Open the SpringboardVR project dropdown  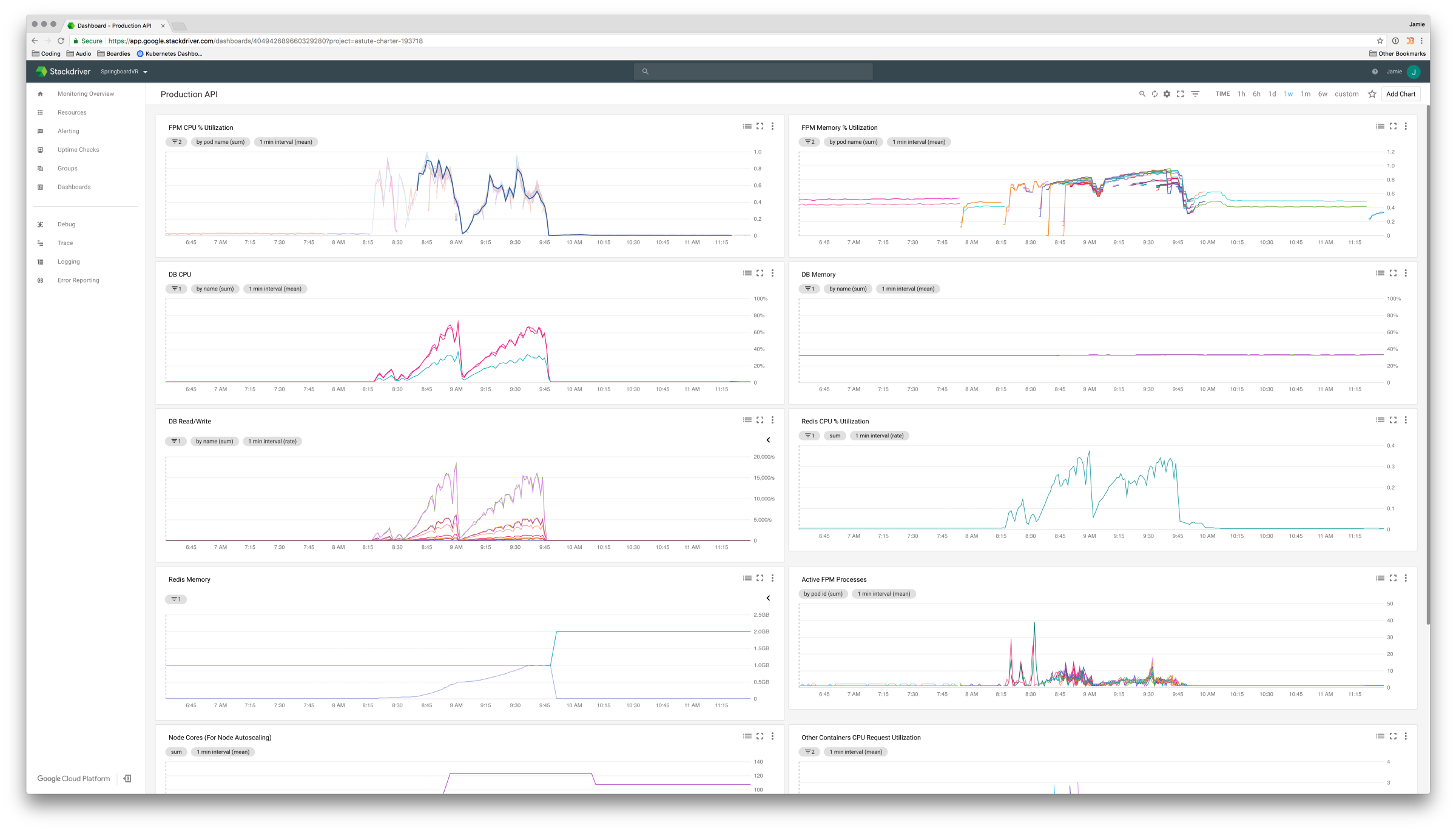pyautogui.click(x=124, y=72)
